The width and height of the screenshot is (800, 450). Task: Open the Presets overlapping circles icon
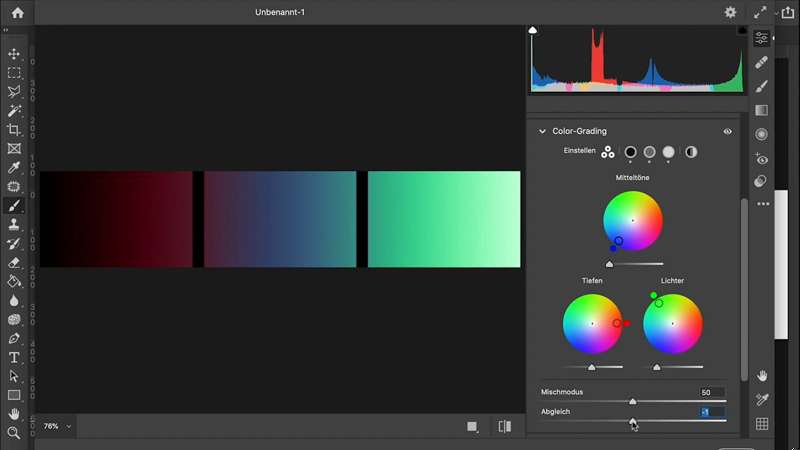(761, 181)
